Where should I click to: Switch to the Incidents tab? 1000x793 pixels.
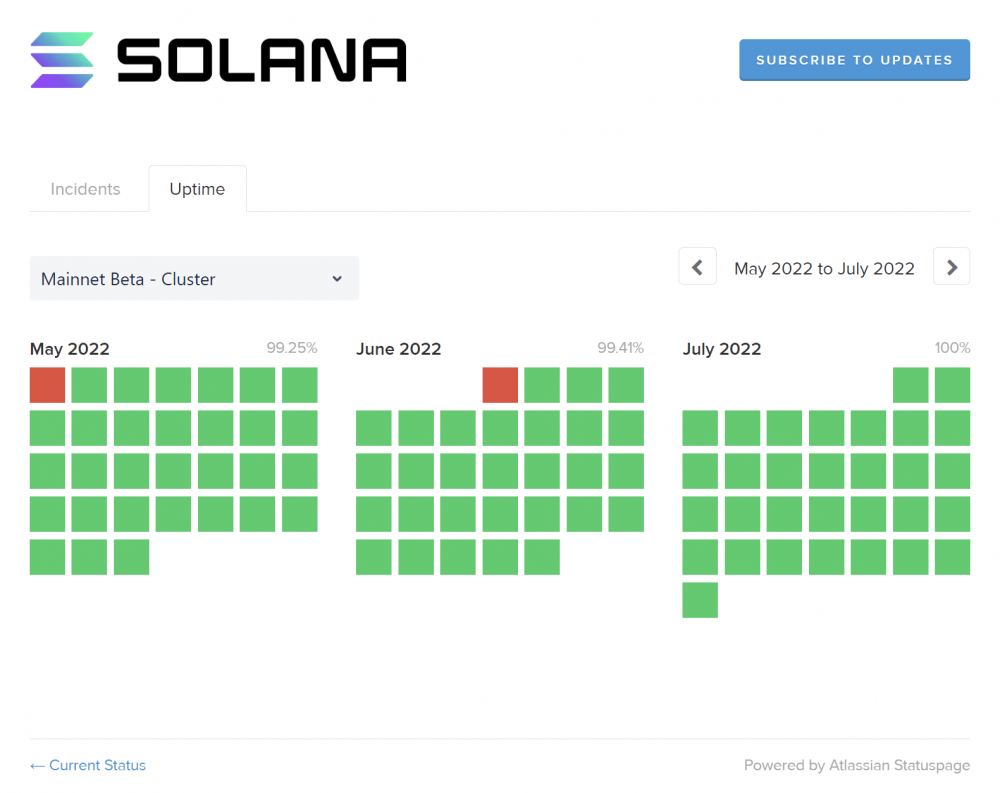(x=85, y=189)
